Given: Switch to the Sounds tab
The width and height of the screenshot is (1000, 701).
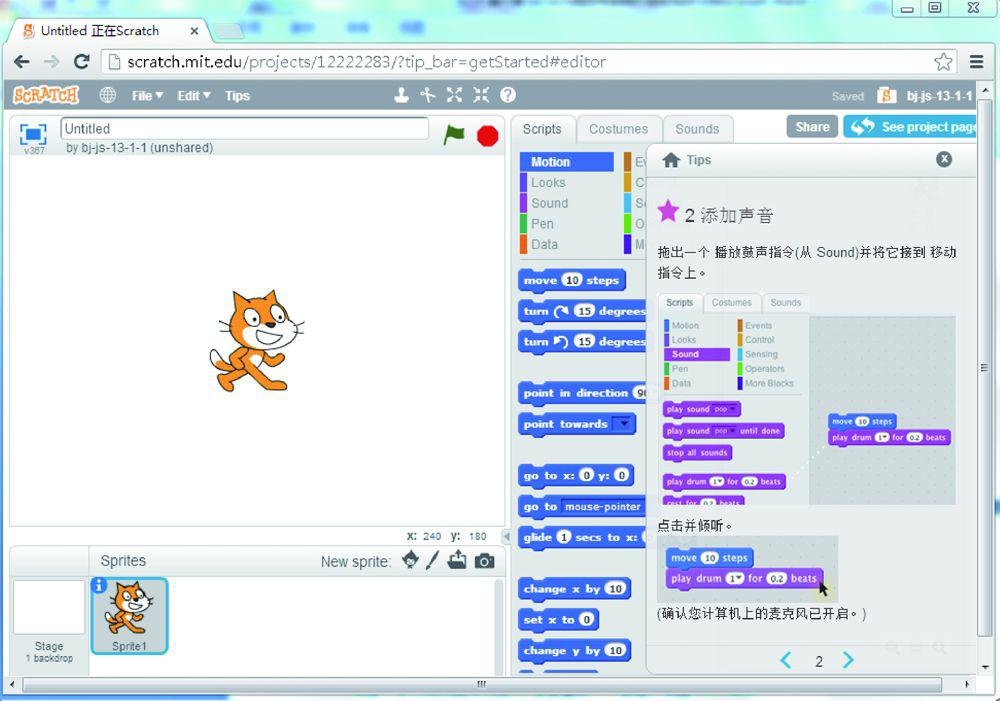Looking at the screenshot, I should tap(697, 129).
